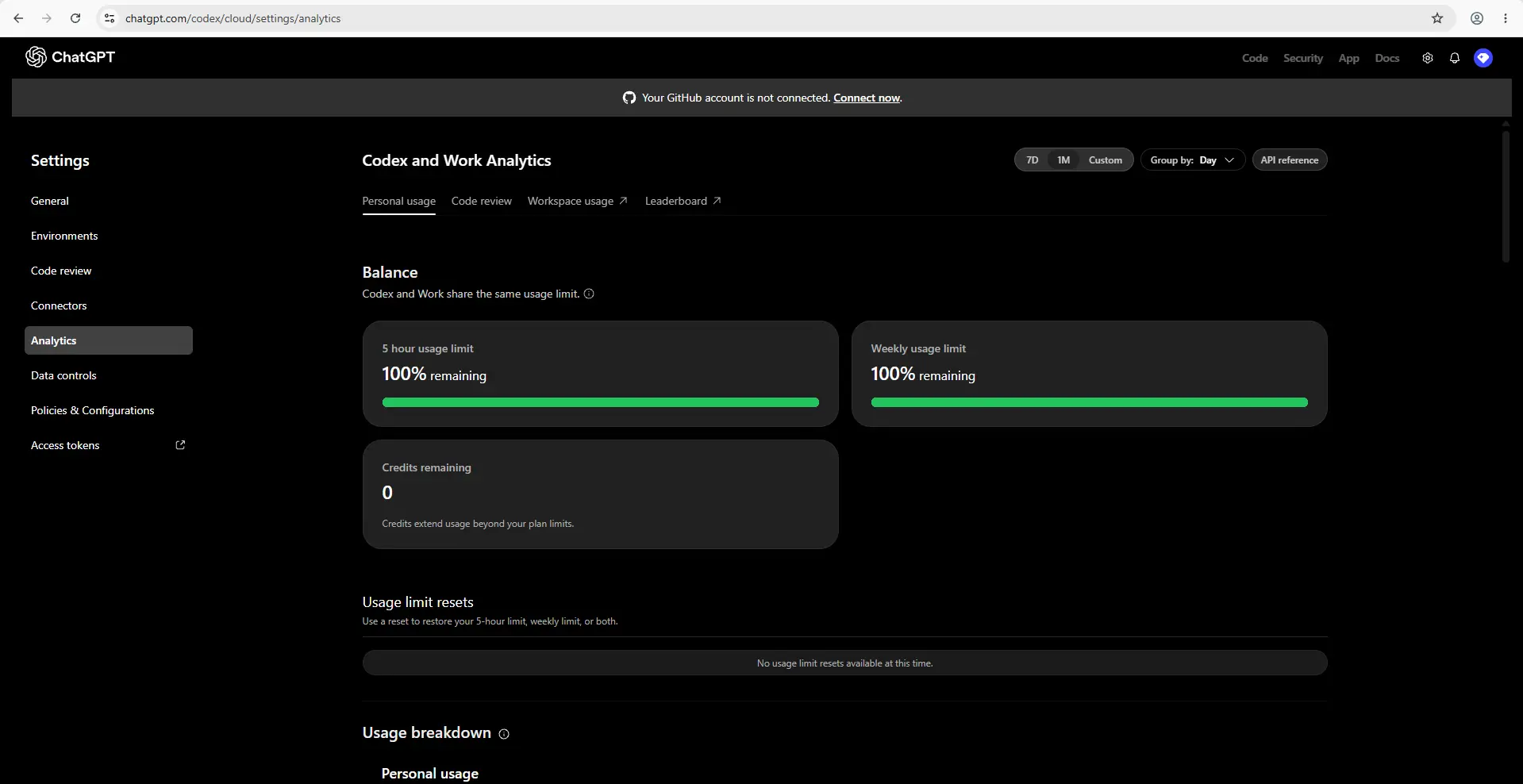Open the Code link in top navigation
The height and width of the screenshot is (784, 1523).
pos(1255,58)
